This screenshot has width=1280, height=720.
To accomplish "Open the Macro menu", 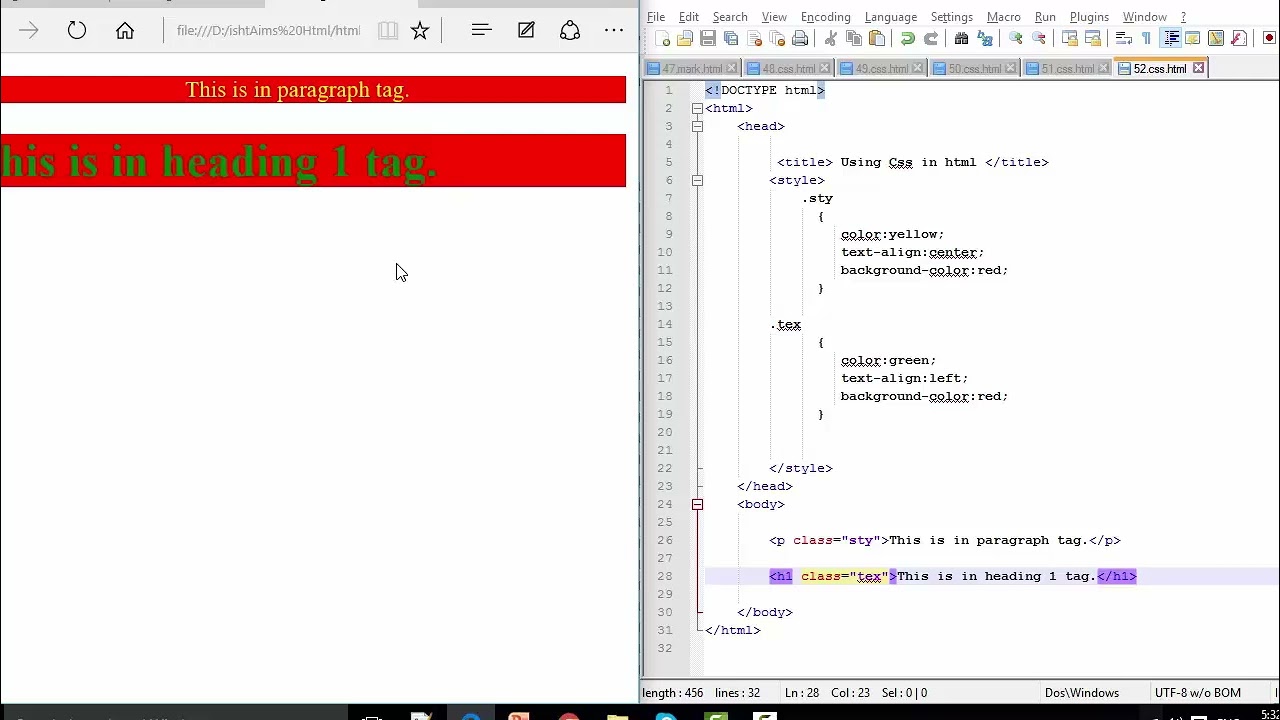I will (1004, 17).
